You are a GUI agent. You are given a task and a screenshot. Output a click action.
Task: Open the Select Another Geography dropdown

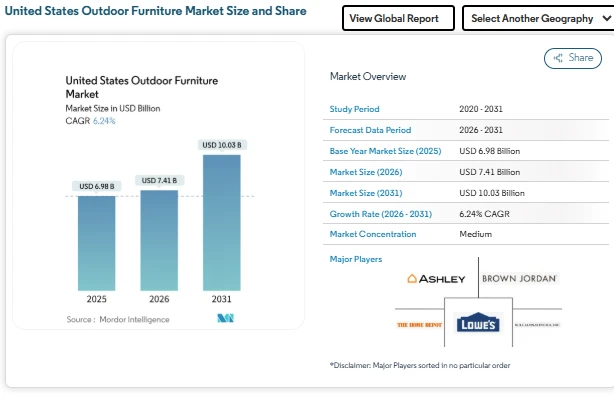(537, 18)
